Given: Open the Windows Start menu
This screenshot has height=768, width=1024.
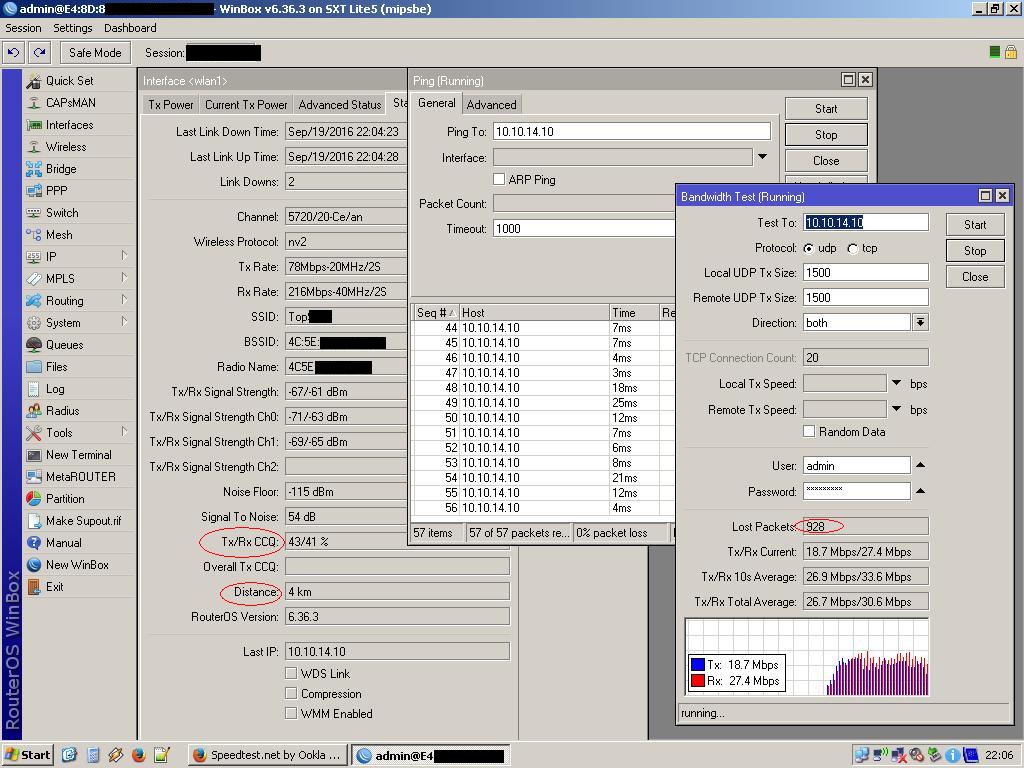Looking at the screenshot, I should (x=27, y=755).
